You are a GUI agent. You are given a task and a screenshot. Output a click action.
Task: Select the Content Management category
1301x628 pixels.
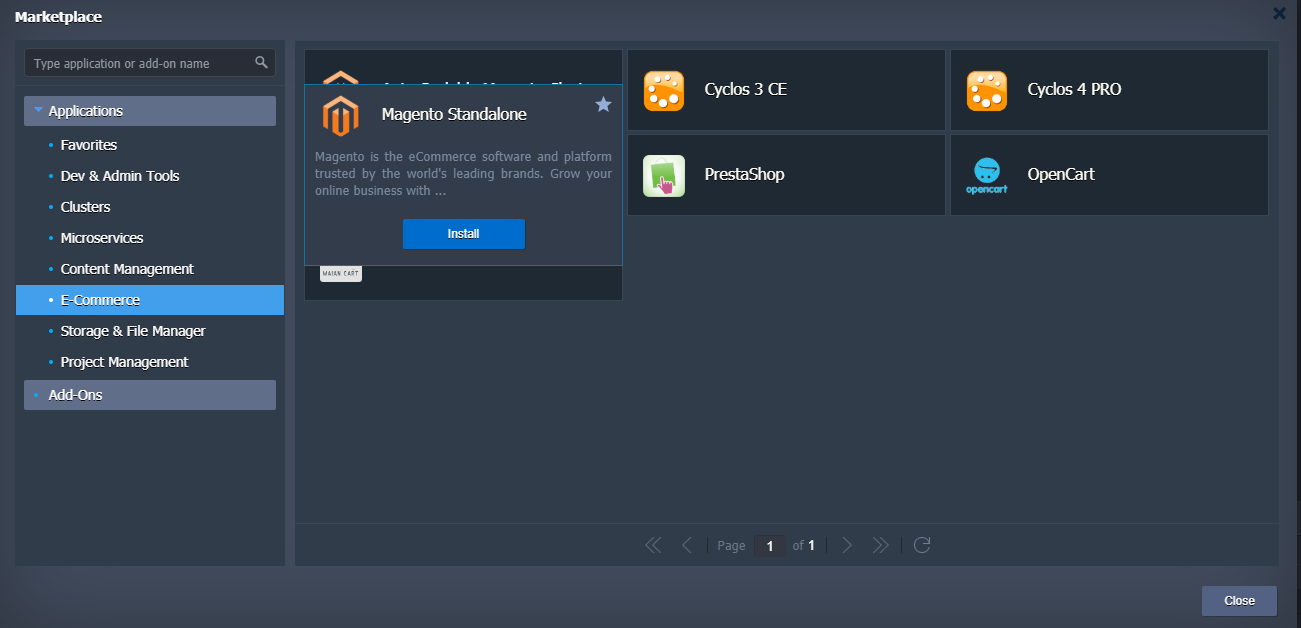click(127, 268)
